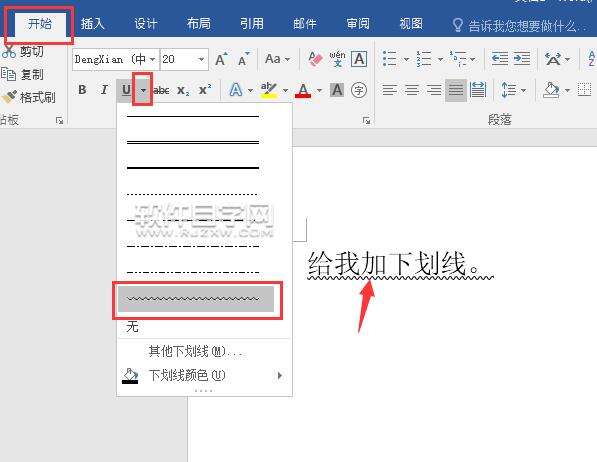Open the text effects dropdown arrow

tap(250, 91)
